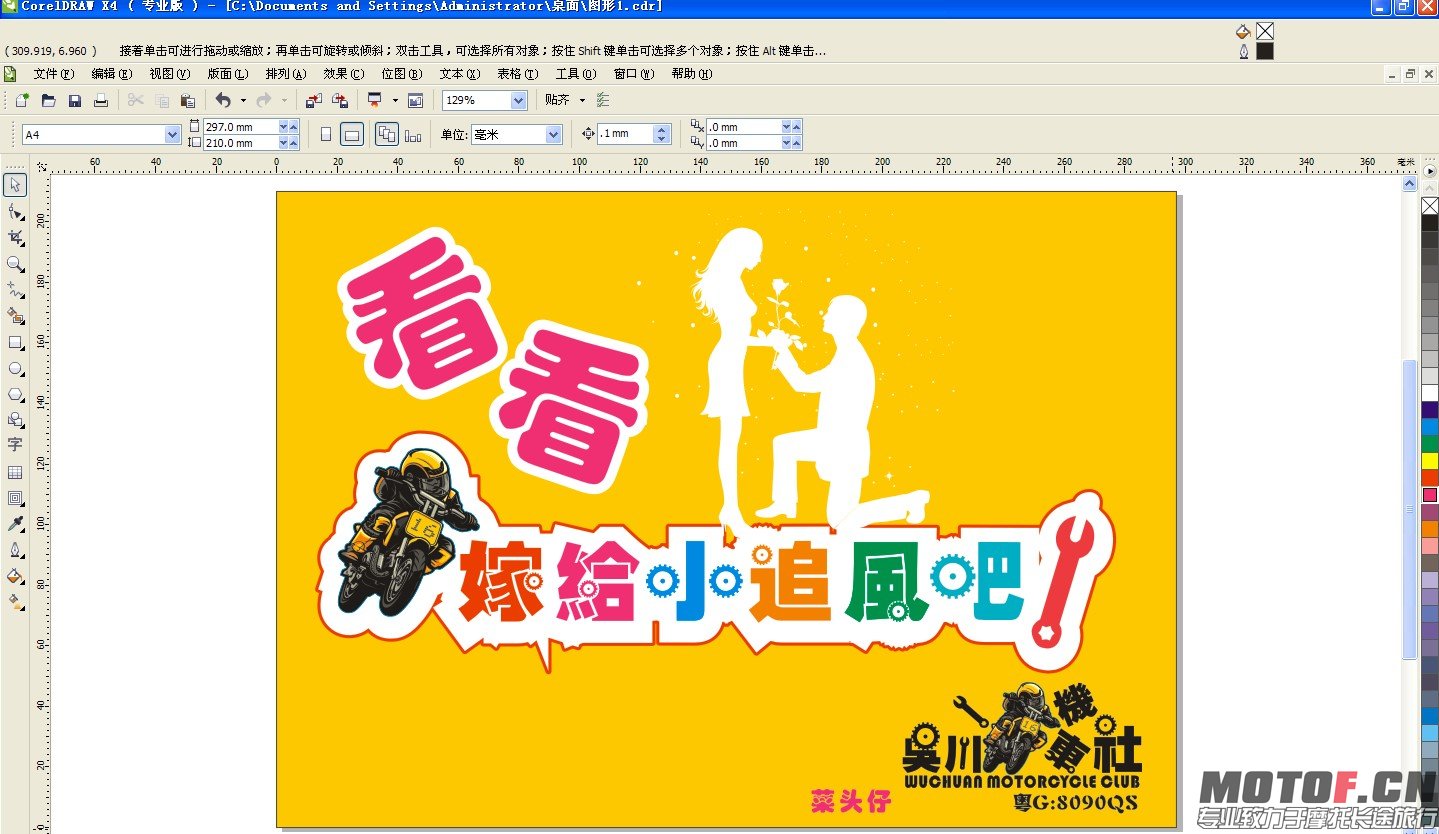Image resolution: width=1439 pixels, height=834 pixels.
Task: Open the zoom level 129% dropdown
Action: (519, 100)
